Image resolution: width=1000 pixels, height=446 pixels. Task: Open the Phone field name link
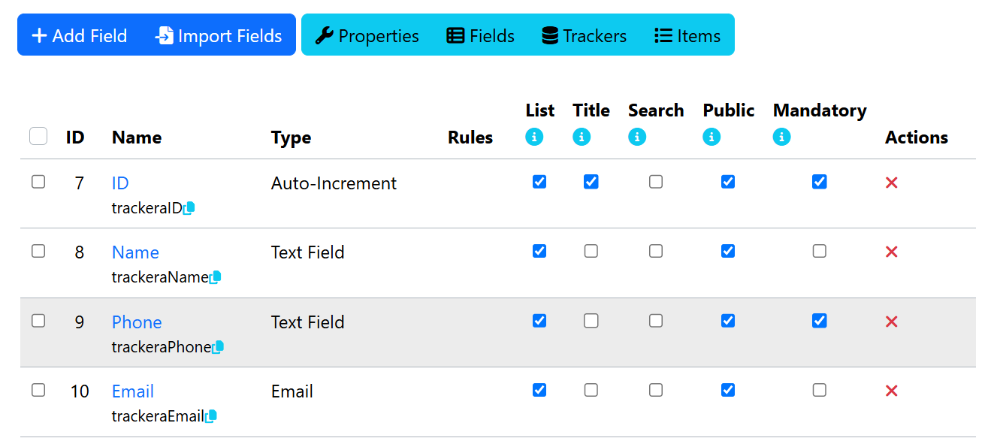pos(137,322)
